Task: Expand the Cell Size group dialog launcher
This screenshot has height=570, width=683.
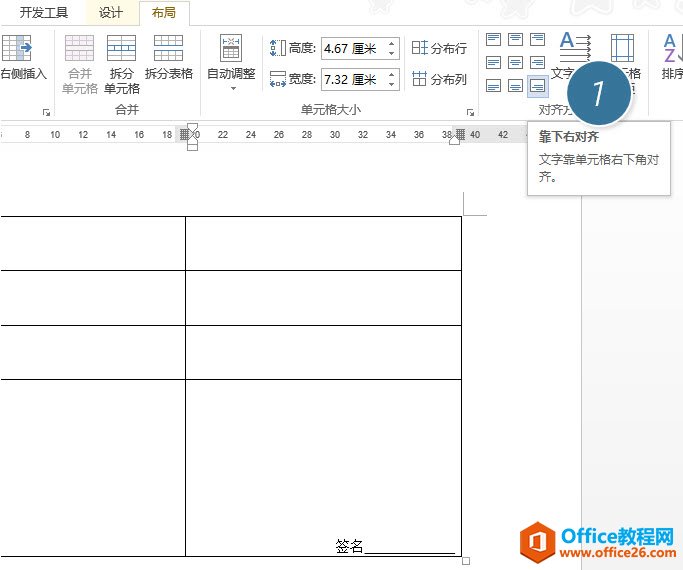Action: coord(472,111)
